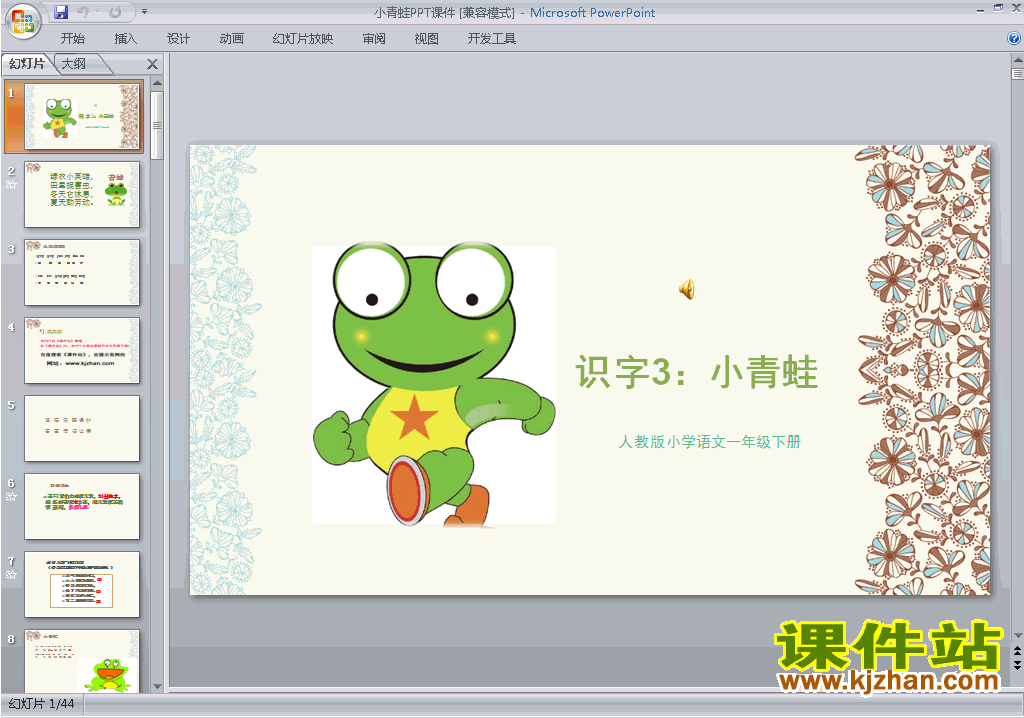Select slide 6 thumbnail
Image resolution: width=1024 pixels, height=718 pixels.
[82, 506]
